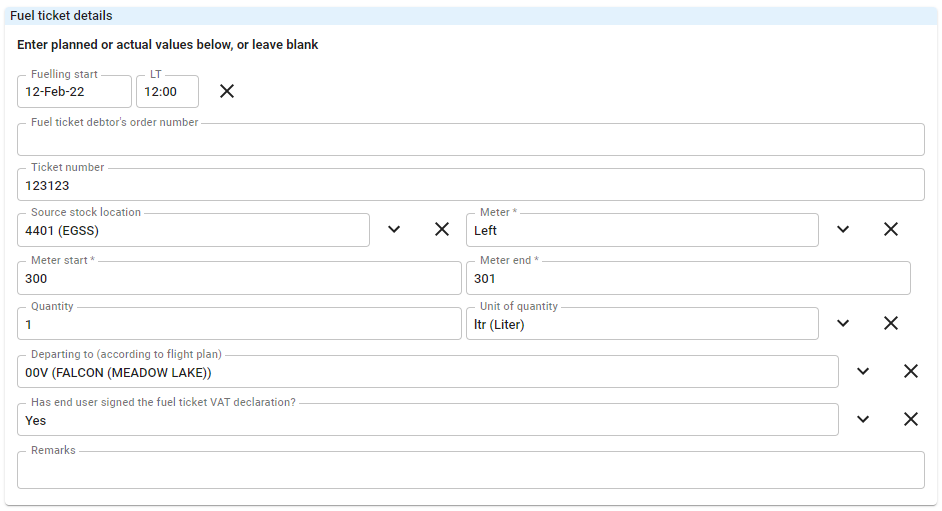Clear the VAT declaration answer
Viewport: 942px width, 511px height.
pos(911,419)
